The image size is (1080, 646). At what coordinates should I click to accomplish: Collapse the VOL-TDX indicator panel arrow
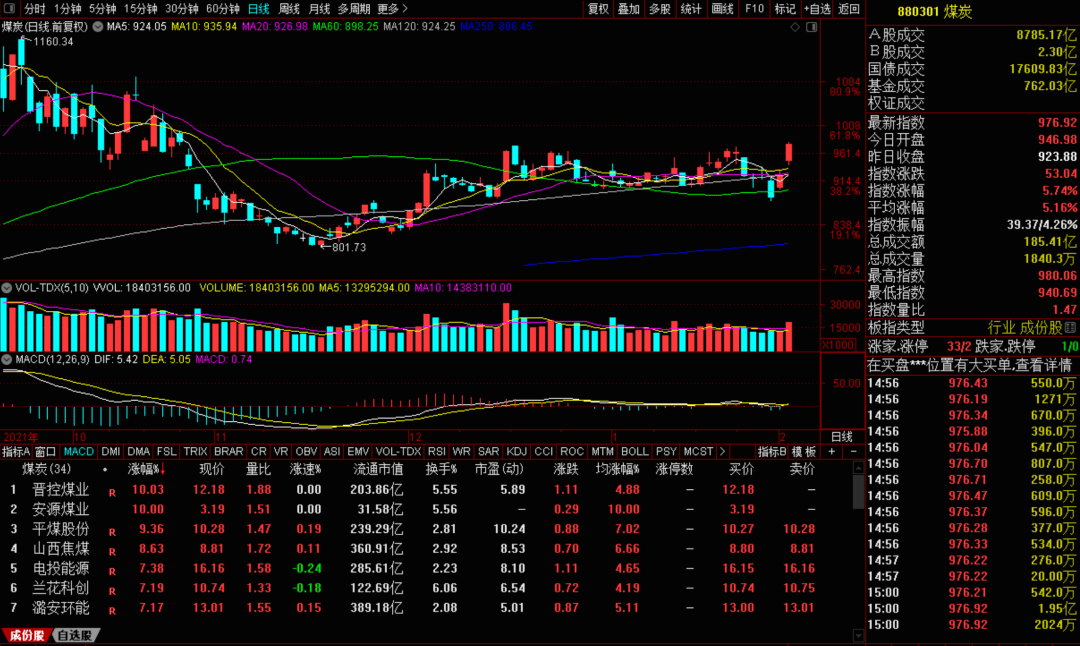6,288
